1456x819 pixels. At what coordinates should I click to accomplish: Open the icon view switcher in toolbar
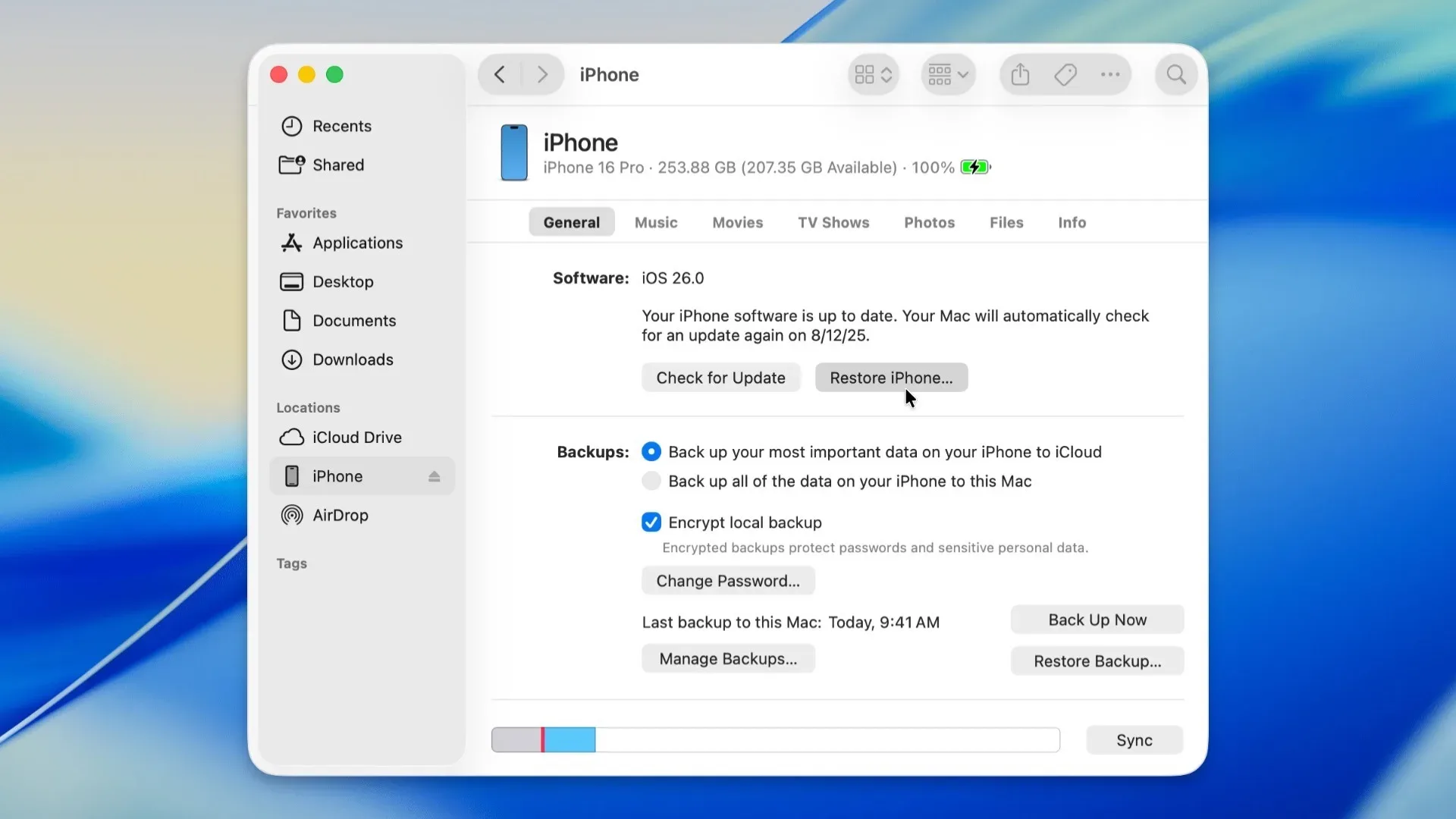(874, 74)
